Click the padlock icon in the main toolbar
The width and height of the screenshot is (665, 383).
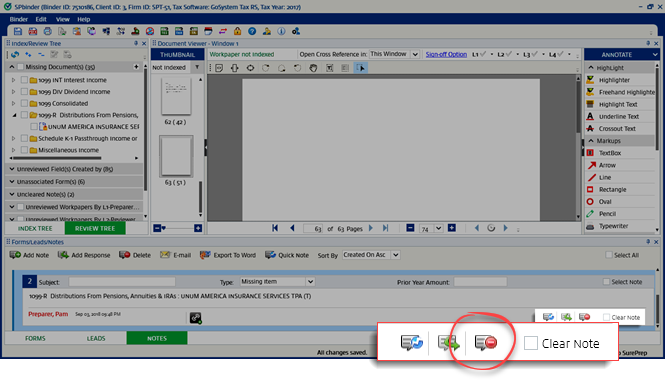point(238,31)
